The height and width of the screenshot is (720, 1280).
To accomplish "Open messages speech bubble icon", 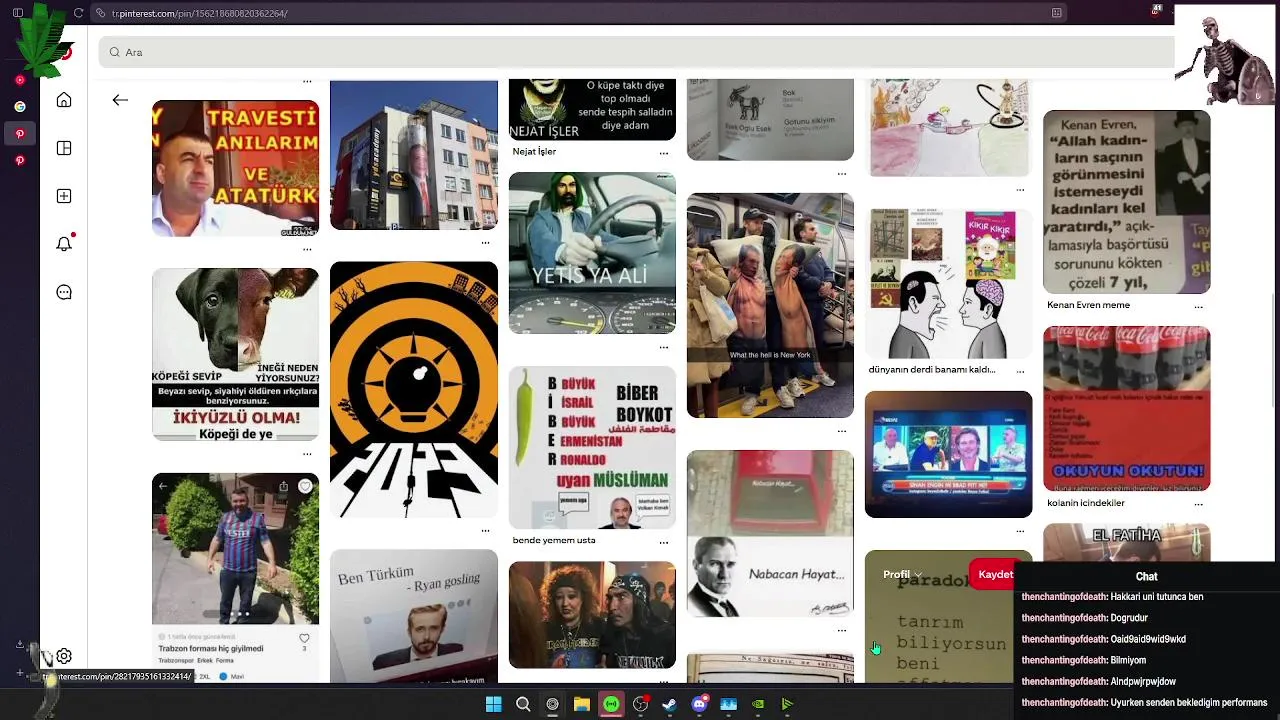I will pyautogui.click(x=64, y=292).
